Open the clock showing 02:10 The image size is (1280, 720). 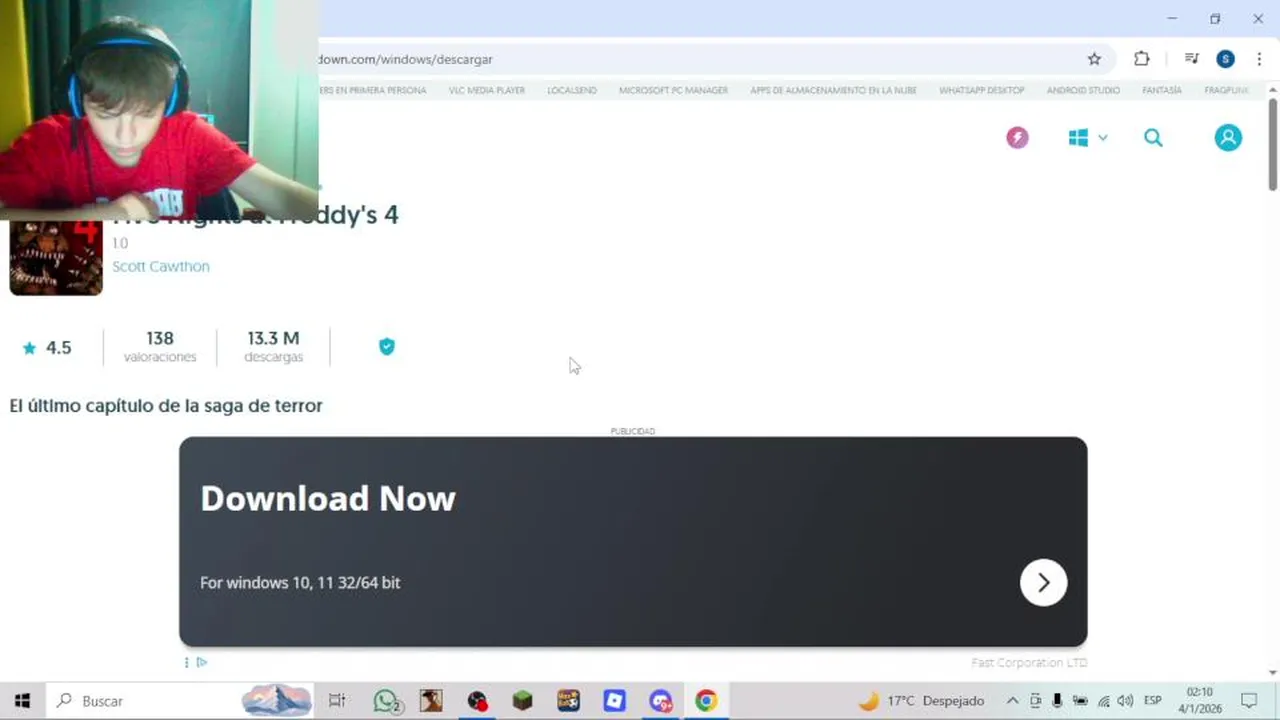coord(1200,700)
